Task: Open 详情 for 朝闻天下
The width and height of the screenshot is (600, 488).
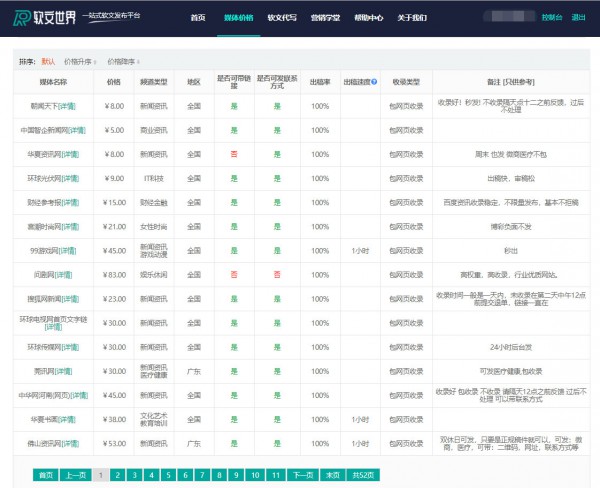Action: 66,105
